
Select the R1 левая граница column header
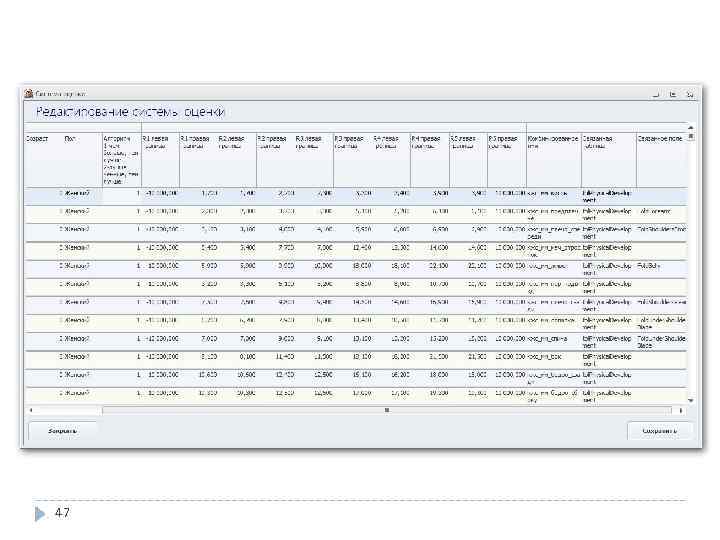click(160, 159)
